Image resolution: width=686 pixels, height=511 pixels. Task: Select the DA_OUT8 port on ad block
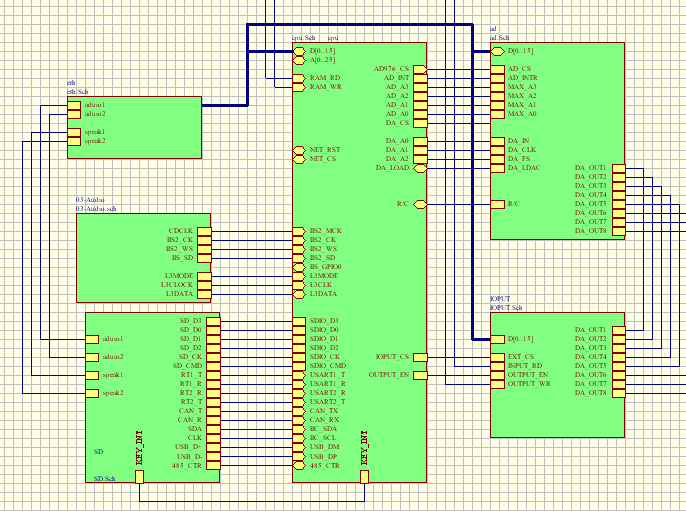pyautogui.click(x=618, y=231)
